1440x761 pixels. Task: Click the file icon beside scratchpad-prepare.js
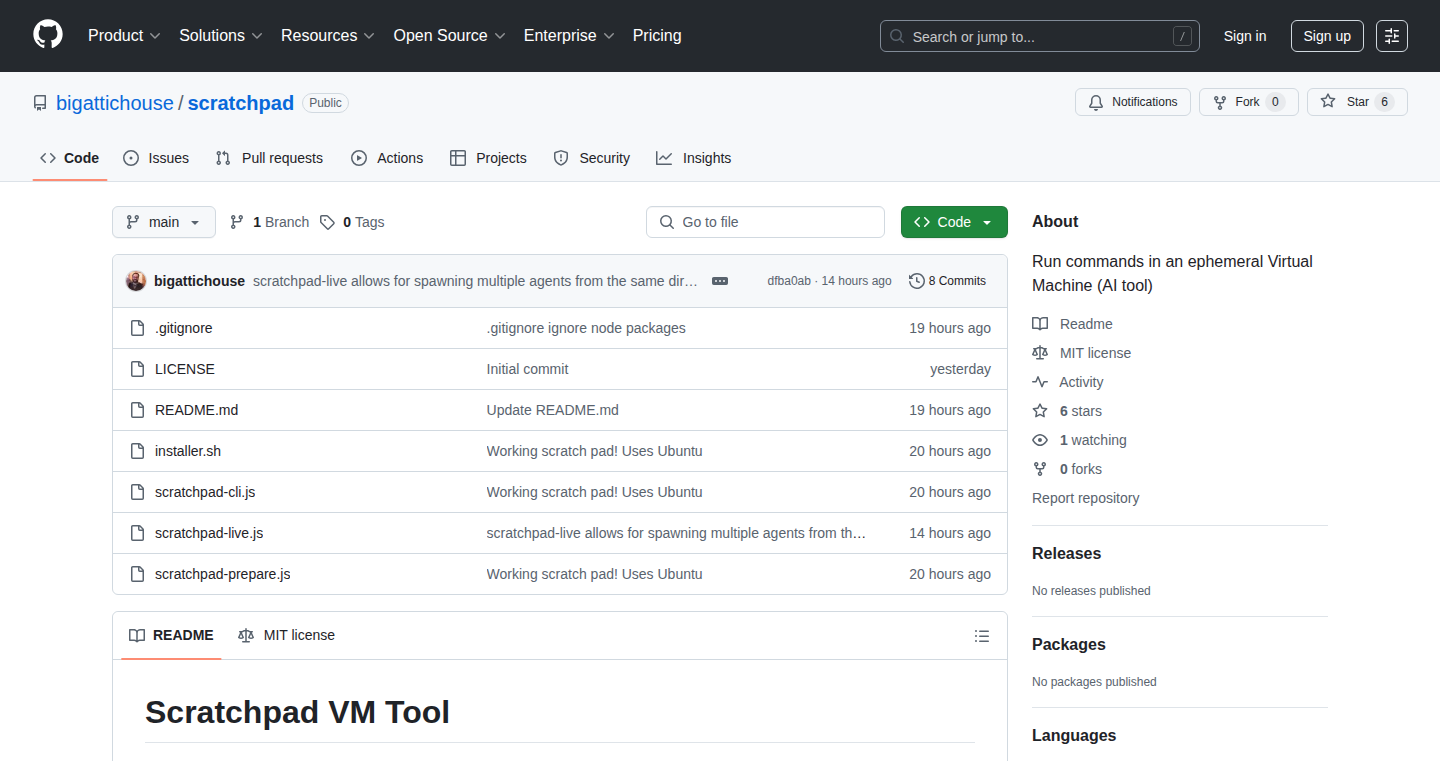point(138,574)
